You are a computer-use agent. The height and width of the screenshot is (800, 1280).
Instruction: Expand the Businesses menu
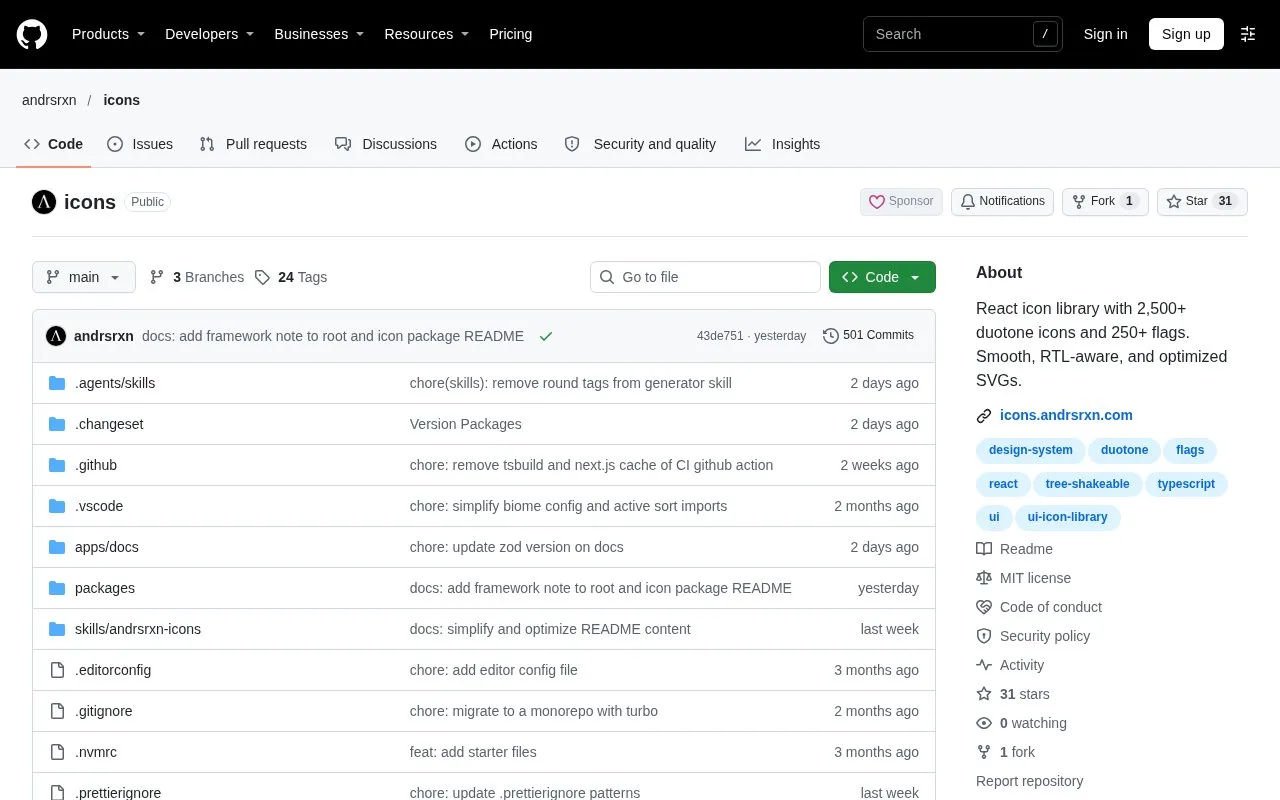click(319, 34)
